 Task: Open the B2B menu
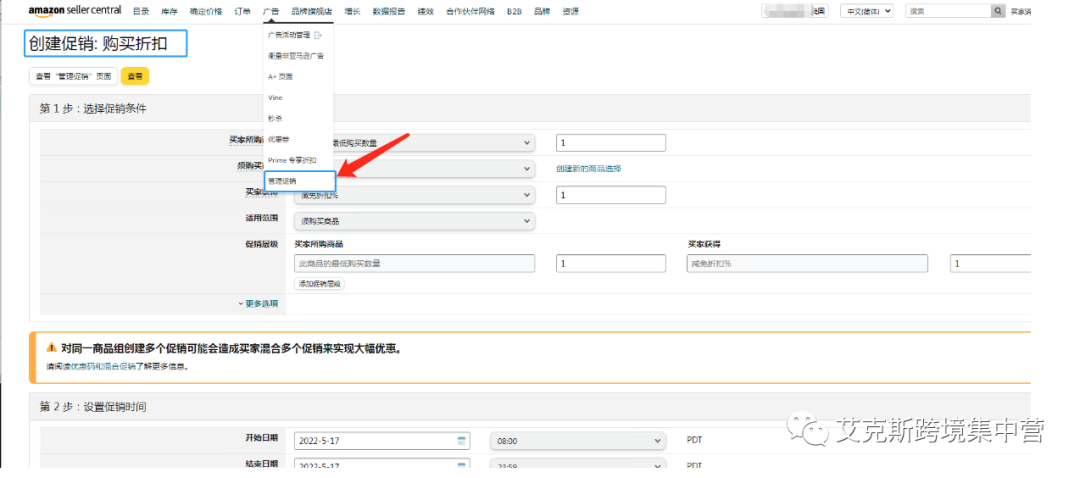point(514,11)
